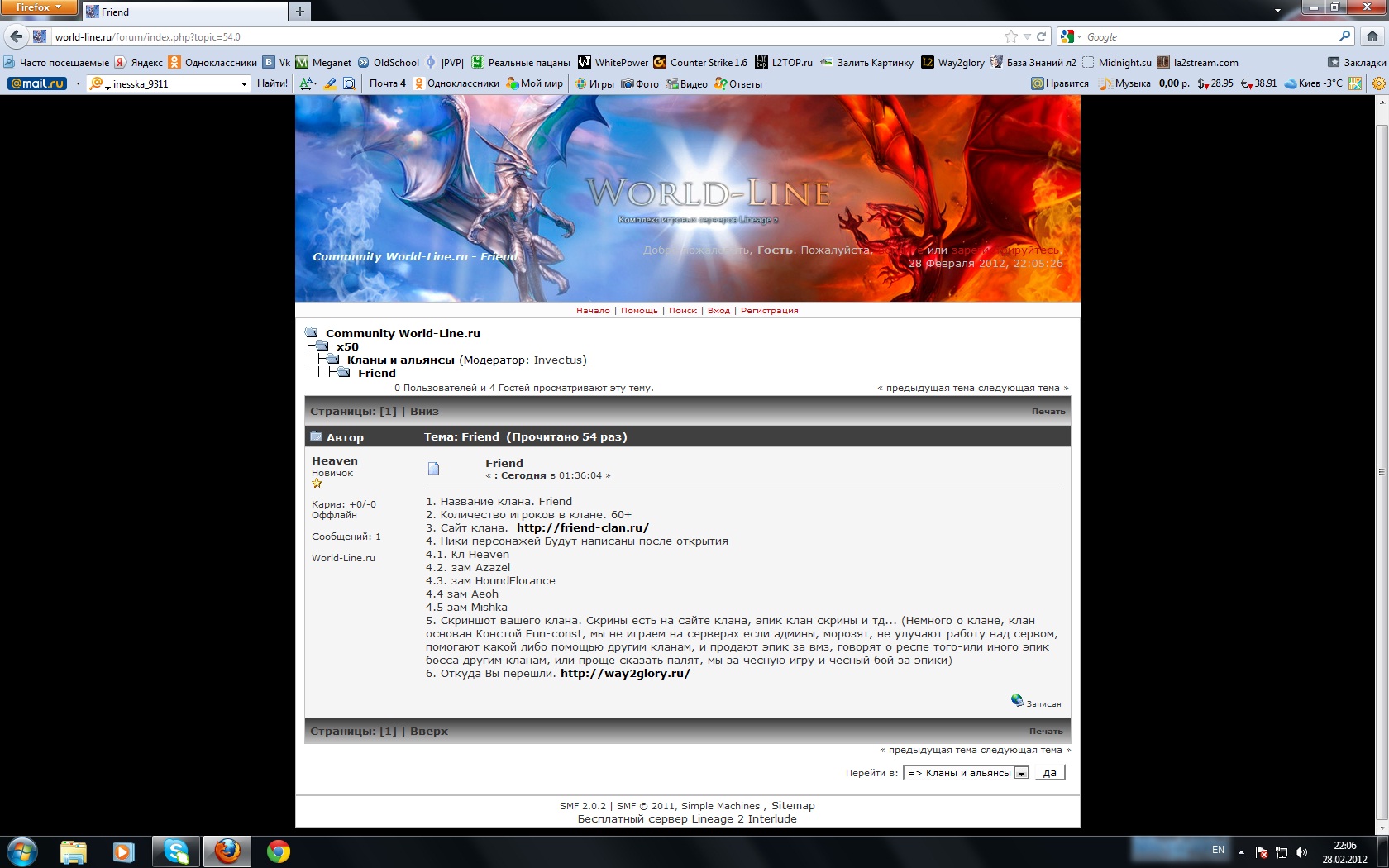Click the volume icon in system tray

(1301, 851)
